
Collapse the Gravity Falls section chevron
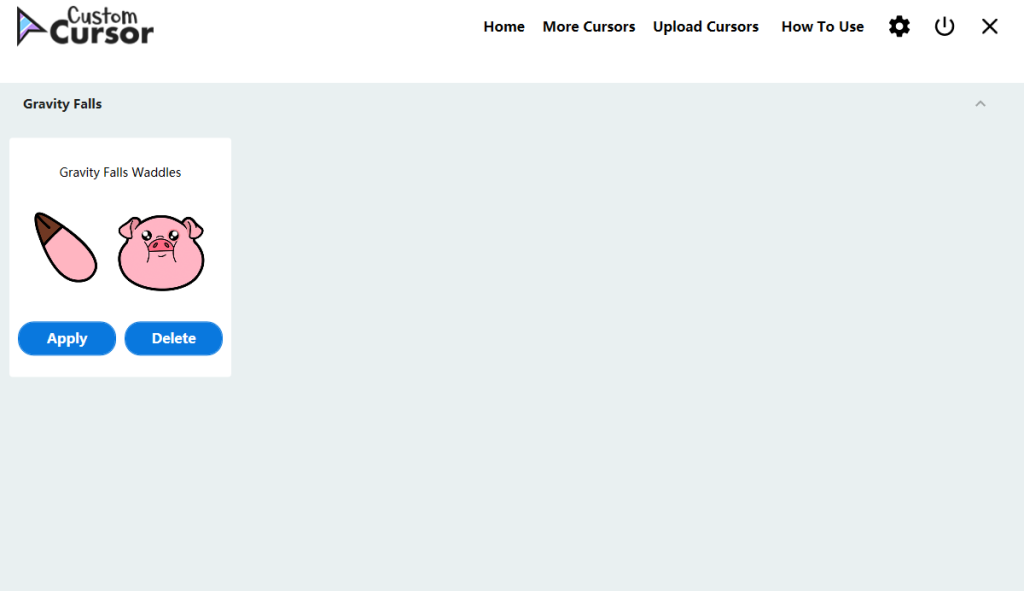(980, 104)
